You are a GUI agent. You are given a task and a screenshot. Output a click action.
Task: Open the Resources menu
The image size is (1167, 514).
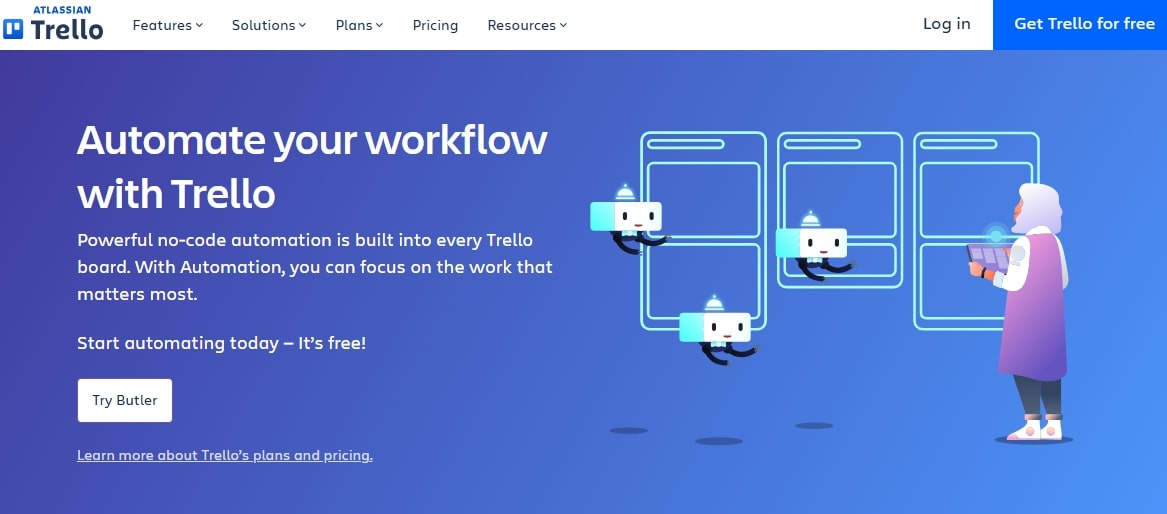[527, 25]
